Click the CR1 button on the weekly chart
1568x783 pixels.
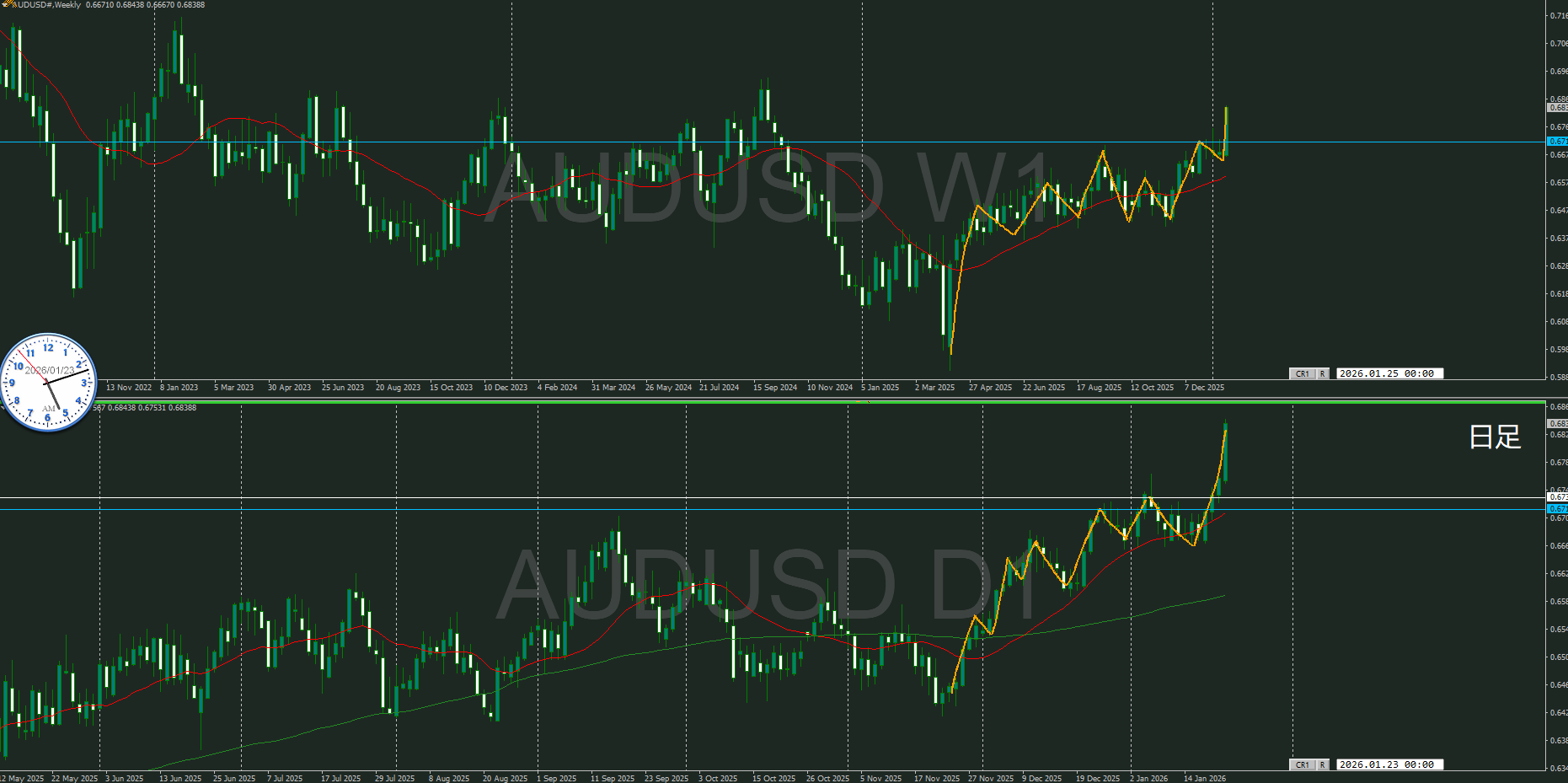[x=1302, y=373]
